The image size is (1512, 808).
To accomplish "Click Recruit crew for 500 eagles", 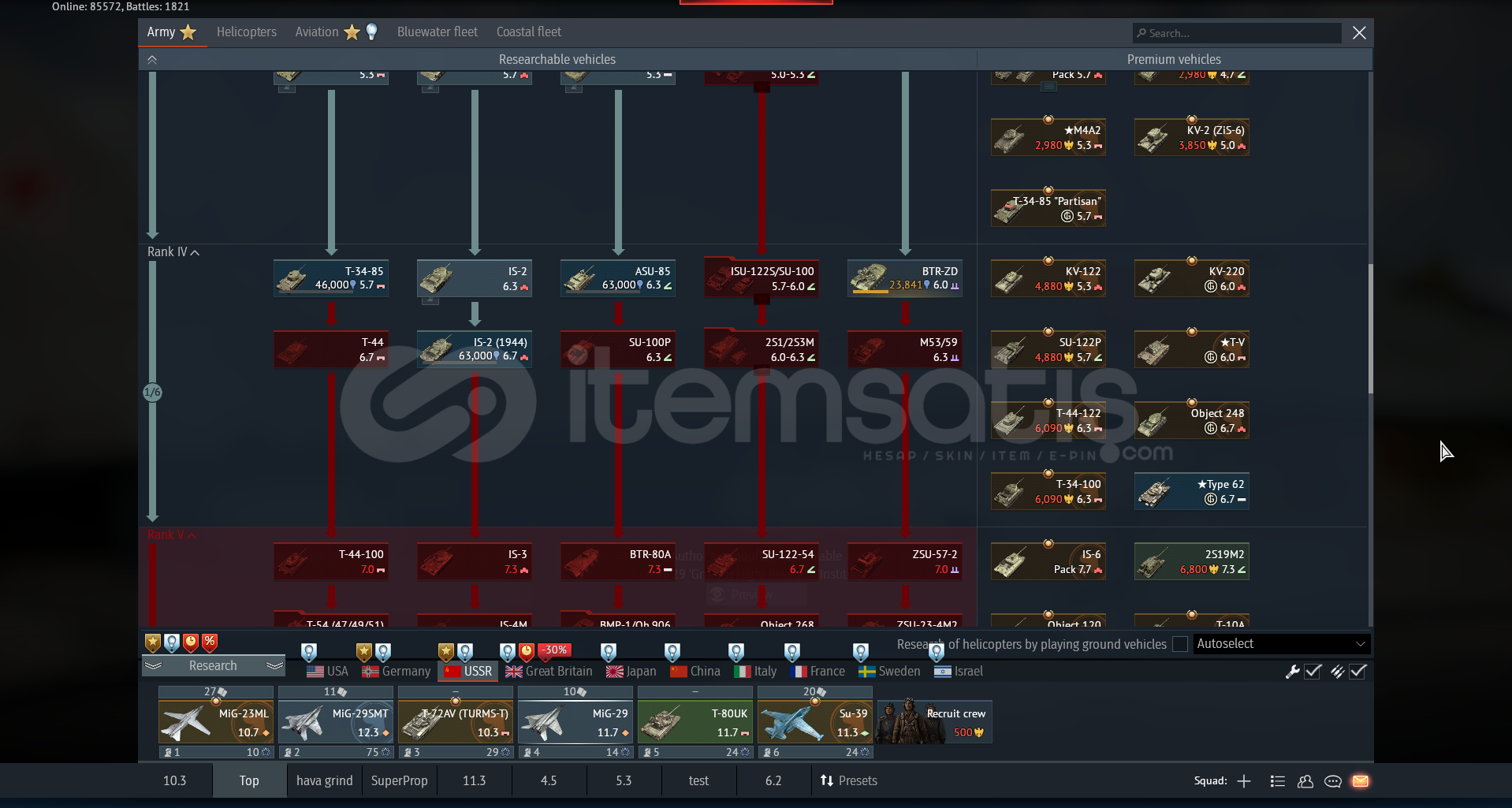I will pyautogui.click(x=935, y=722).
